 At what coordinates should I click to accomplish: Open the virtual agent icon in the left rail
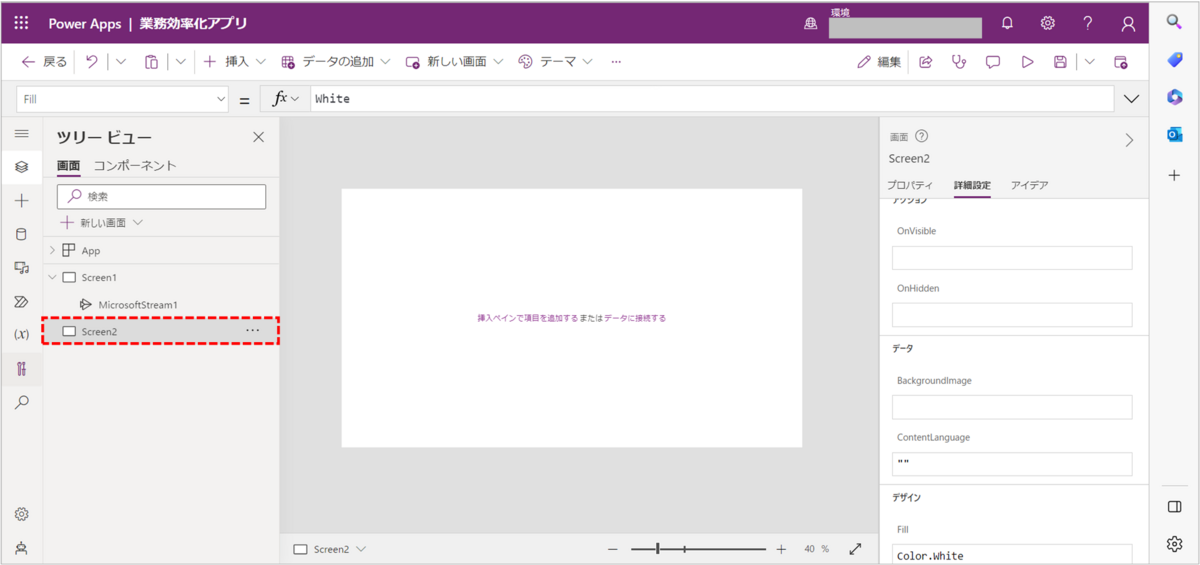(21, 548)
